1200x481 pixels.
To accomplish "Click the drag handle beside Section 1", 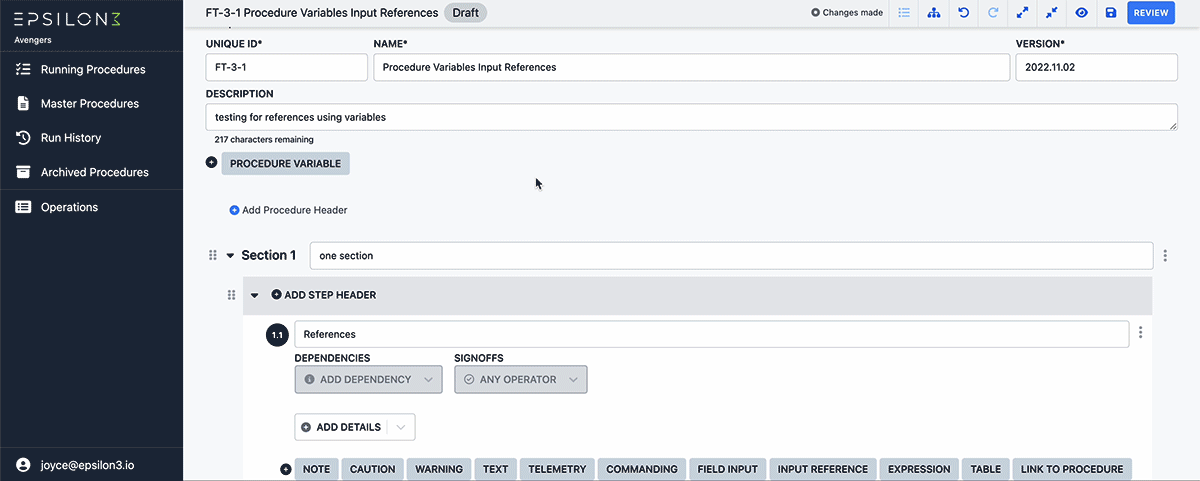I will [x=212, y=255].
